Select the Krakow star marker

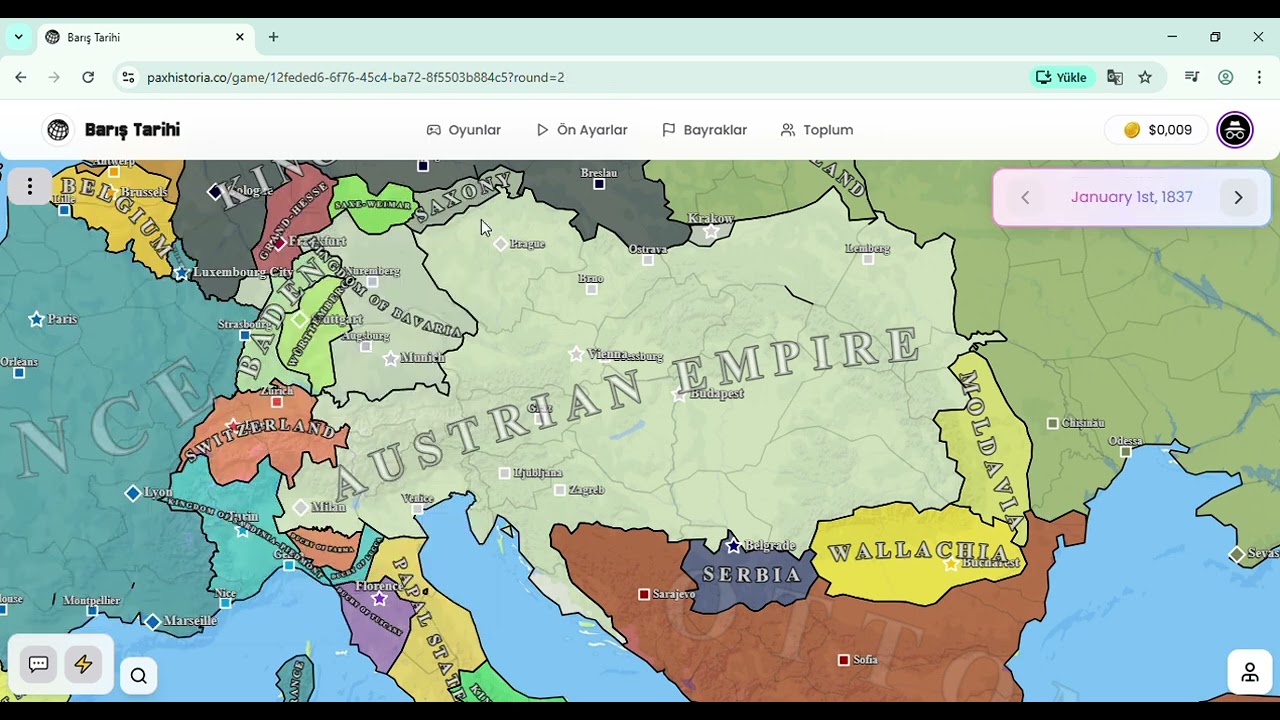tap(711, 232)
